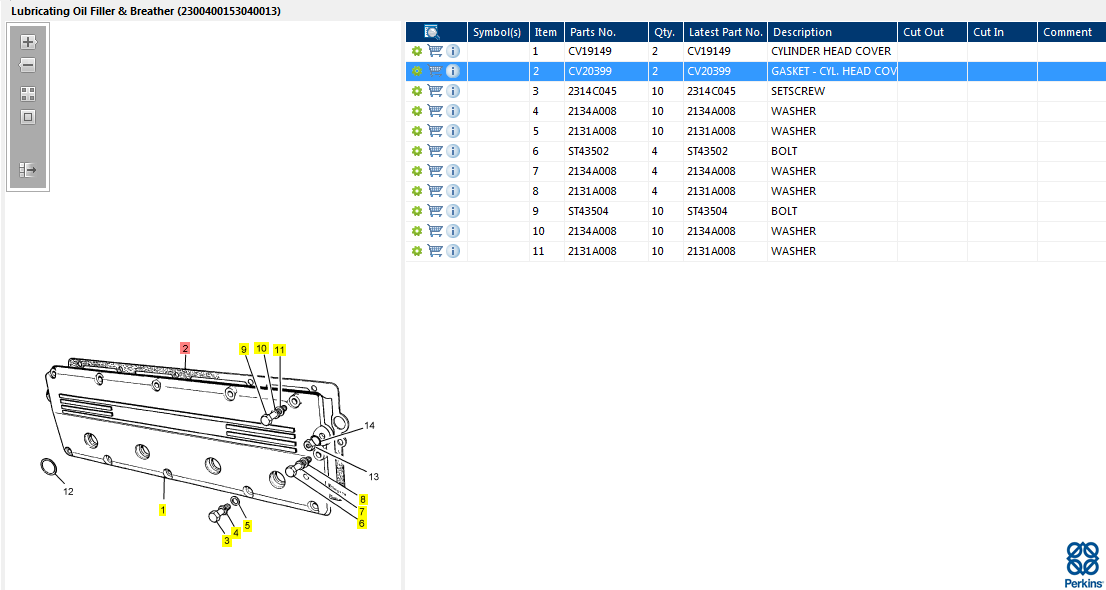Add CYLINDER HEAD COVER to cart
1106x590 pixels.
click(435, 51)
